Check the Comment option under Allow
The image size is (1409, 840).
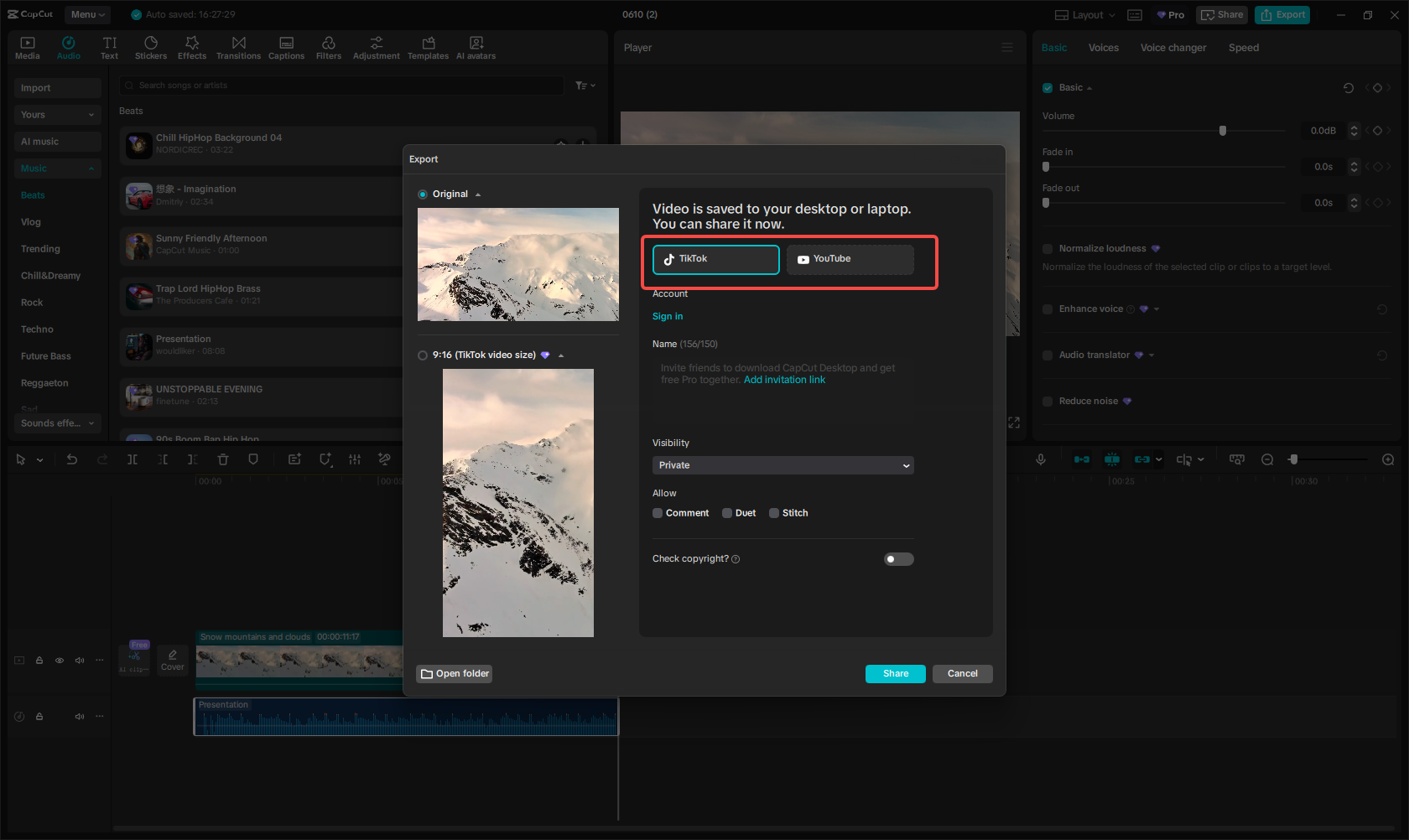pyautogui.click(x=658, y=512)
